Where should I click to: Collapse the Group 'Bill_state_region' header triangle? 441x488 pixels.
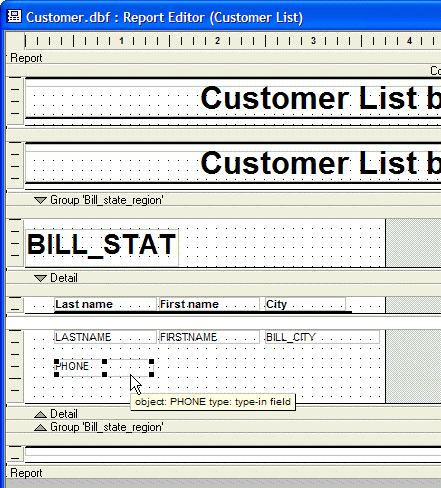(x=40, y=200)
